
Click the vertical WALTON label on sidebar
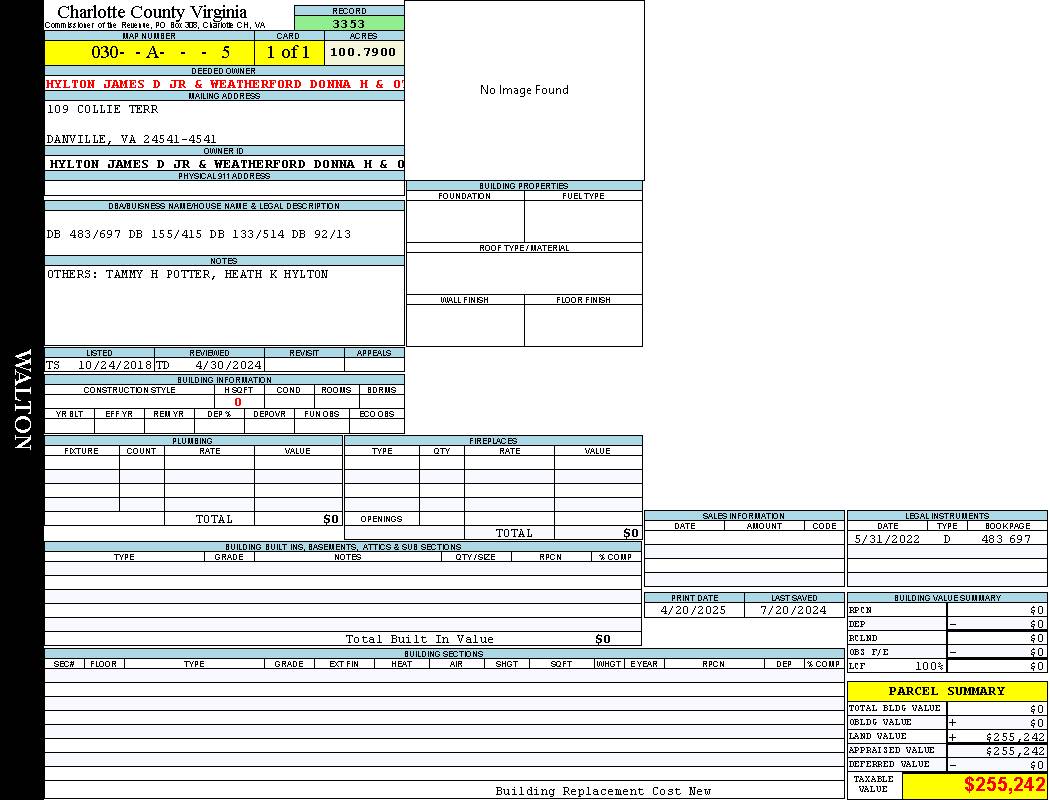tap(22, 399)
